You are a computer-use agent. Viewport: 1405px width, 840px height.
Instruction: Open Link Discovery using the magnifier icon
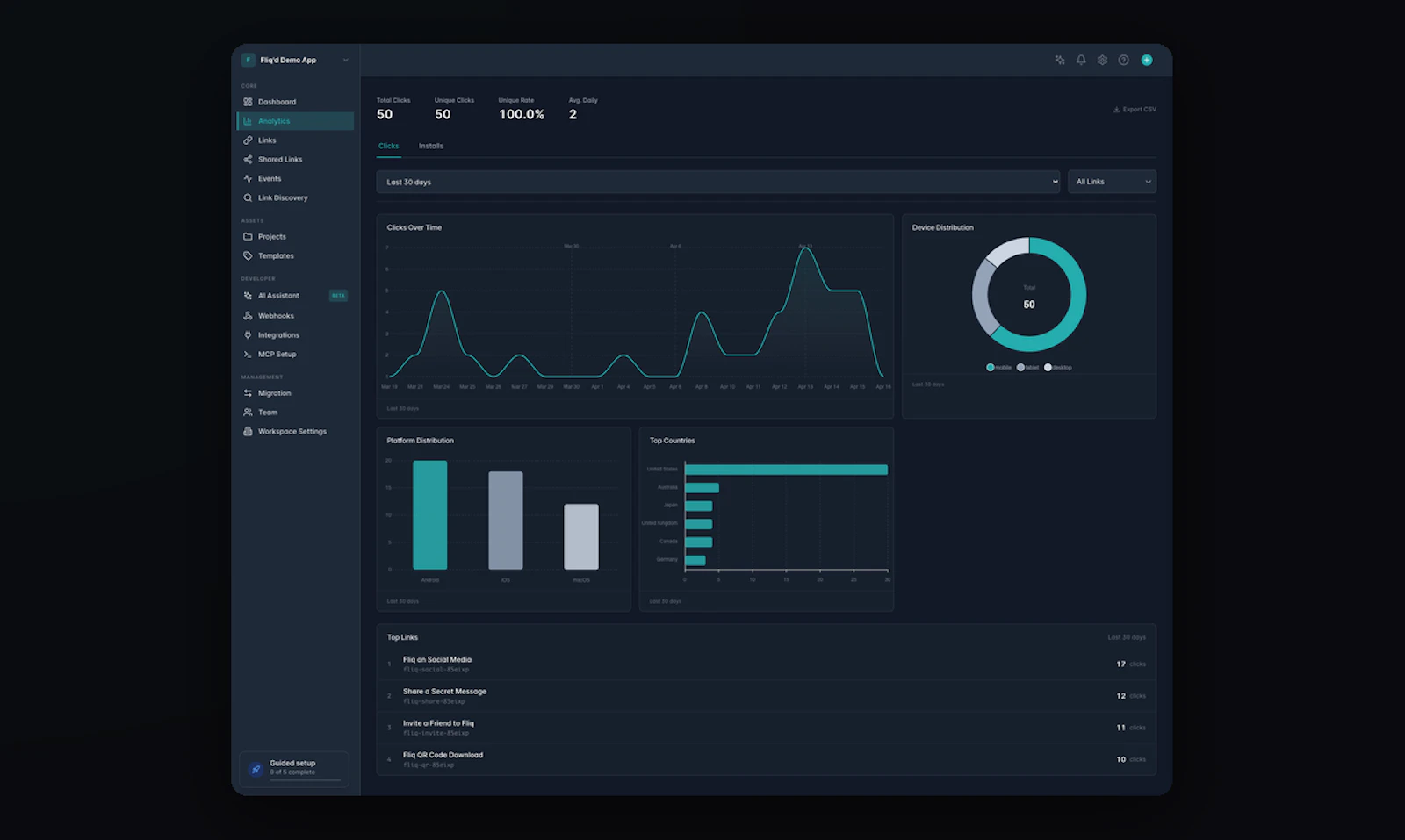click(x=249, y=197)
